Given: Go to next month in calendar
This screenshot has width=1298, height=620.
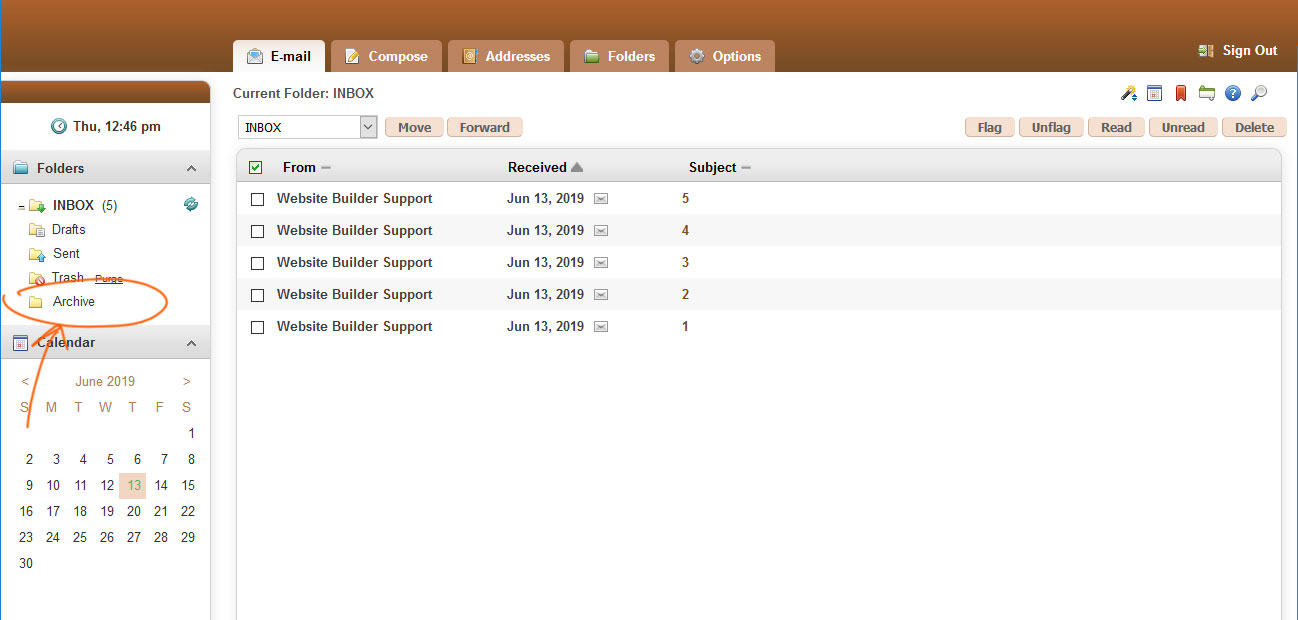Looking at the screenshot, I should pos(187,382).
